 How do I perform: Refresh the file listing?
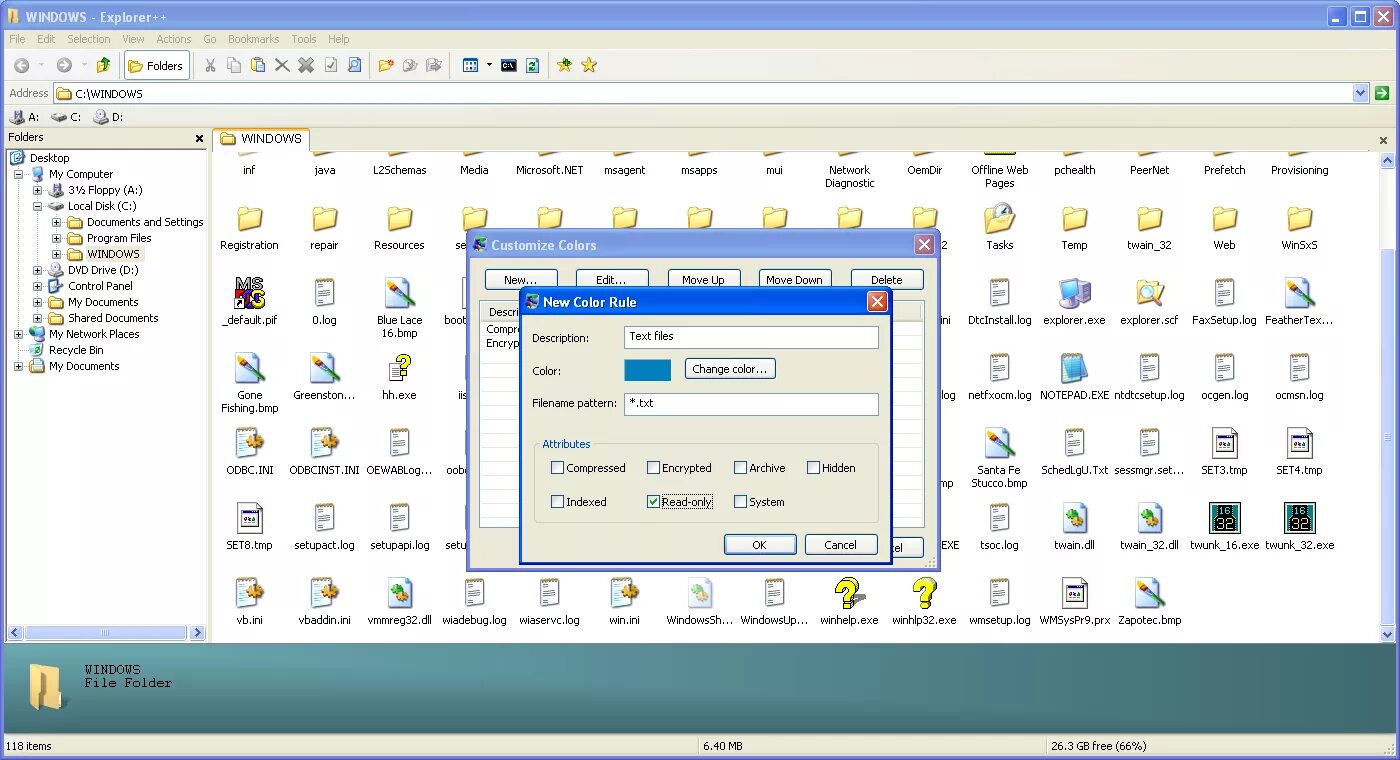click(533, 65)
